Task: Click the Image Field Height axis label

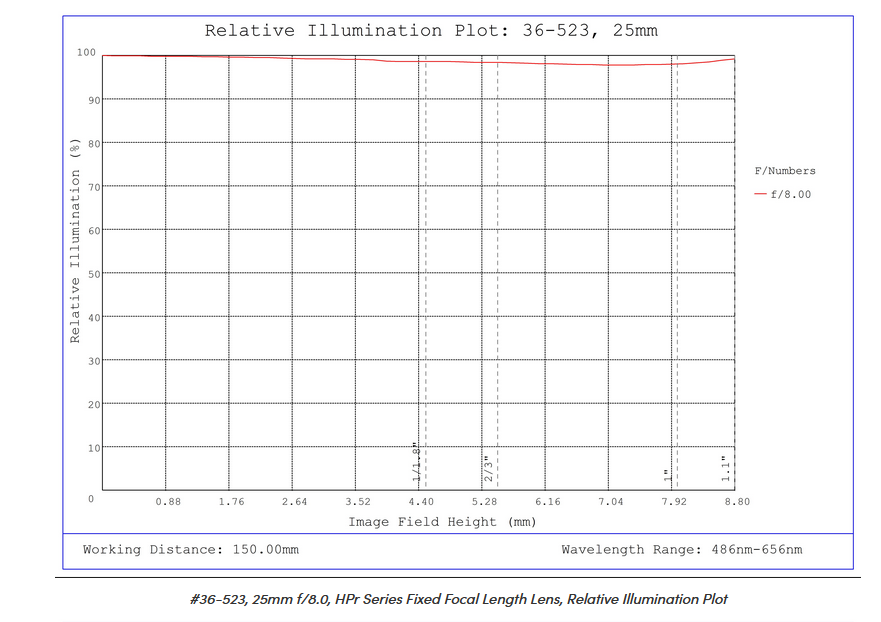Action: click(442, 521)
